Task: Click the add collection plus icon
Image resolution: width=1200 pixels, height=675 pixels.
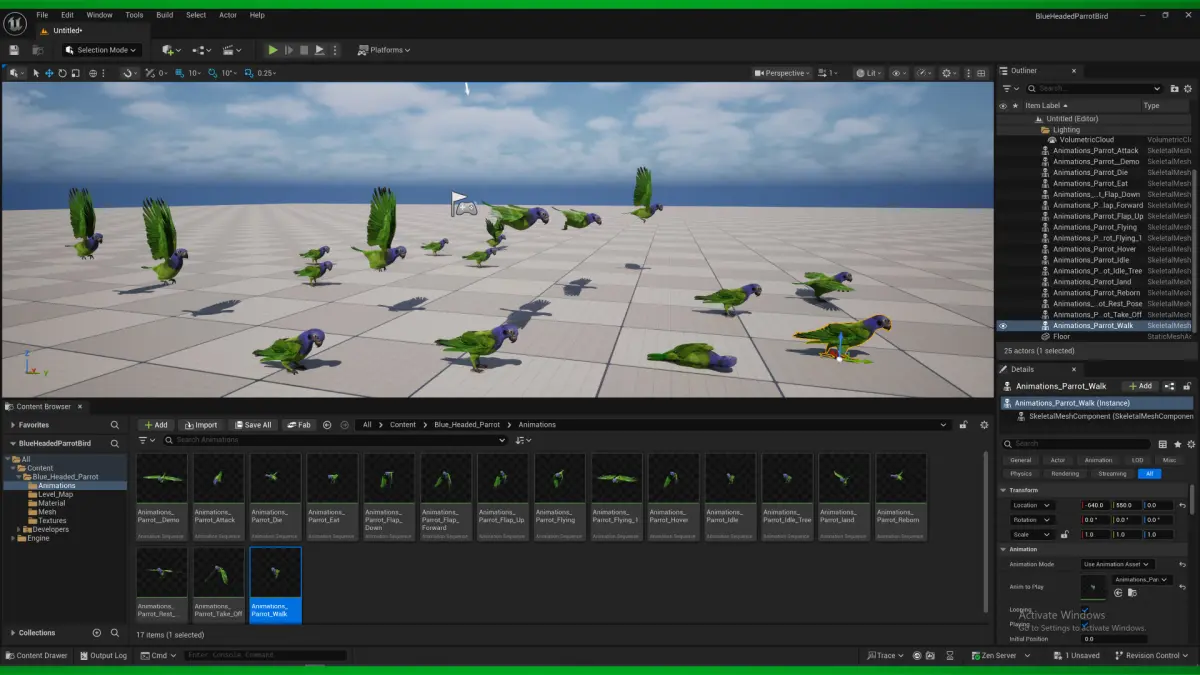Action: [x=97, y=633]
